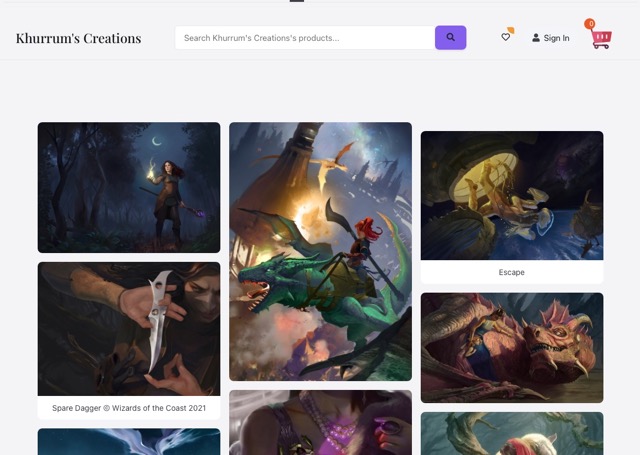Viewport: 640px width, 455px height.
Task: Open the moonlit forest sorceress artwork
Action: point(129,187)
